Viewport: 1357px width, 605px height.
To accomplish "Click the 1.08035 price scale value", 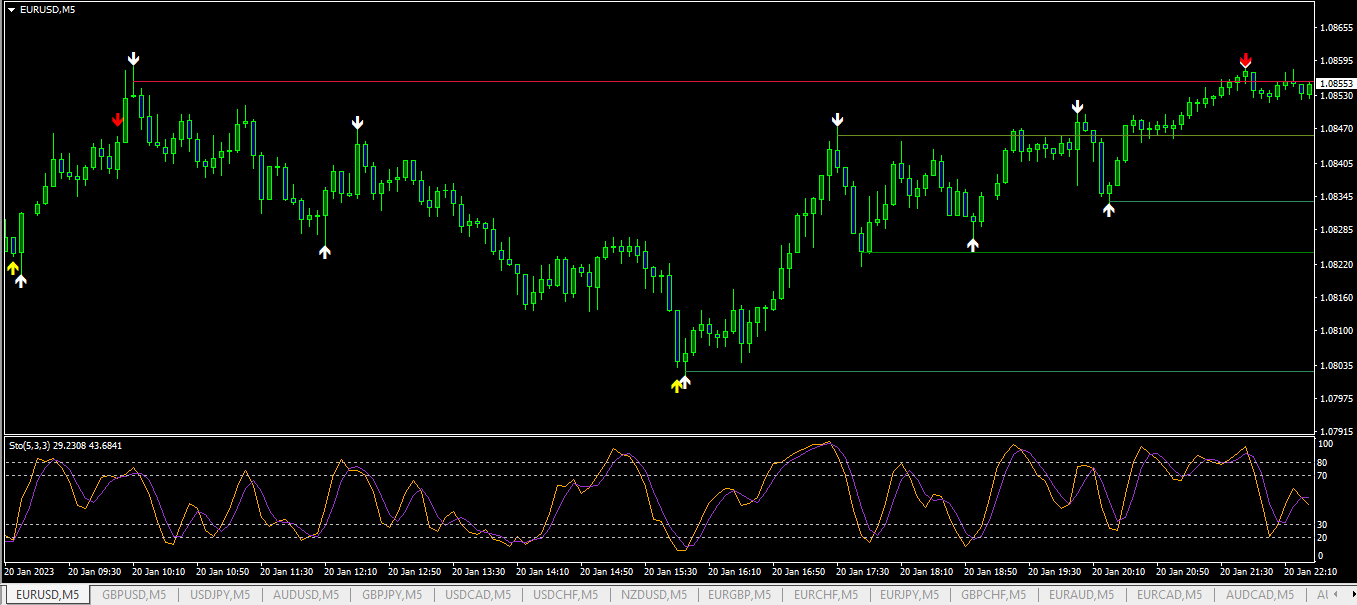I will pyautogui.click(x=1336, y=365).
